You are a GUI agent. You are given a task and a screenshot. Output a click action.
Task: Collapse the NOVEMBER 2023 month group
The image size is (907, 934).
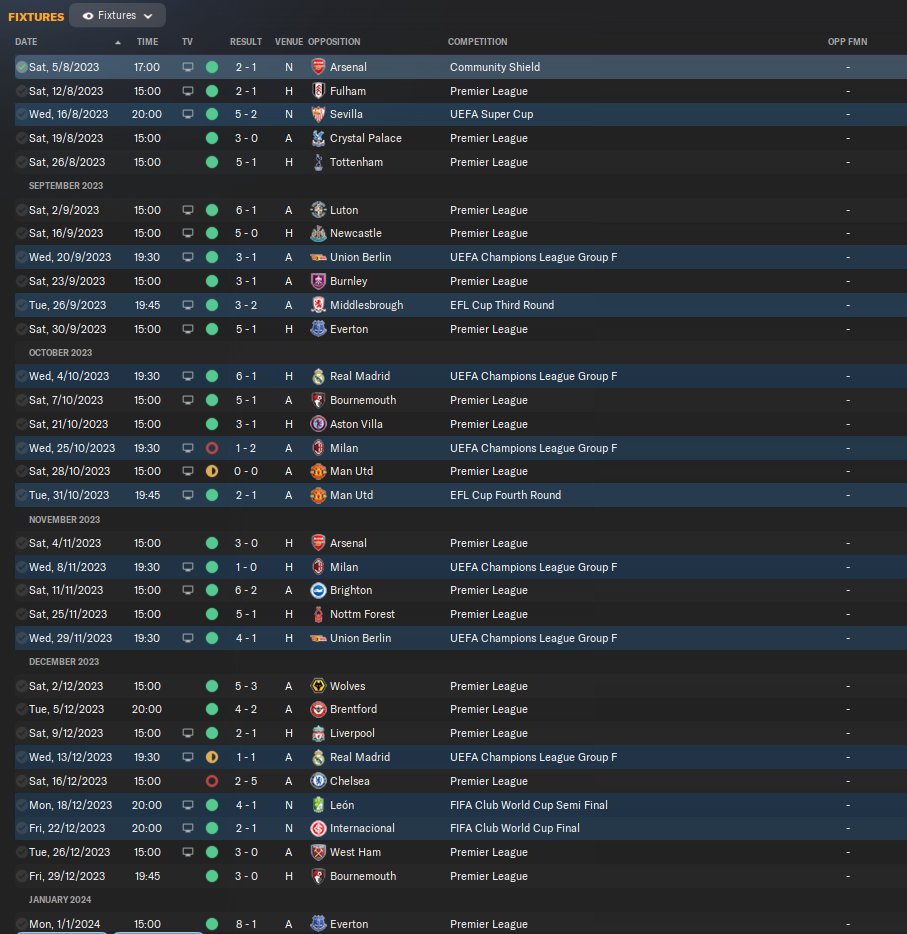[64, 519]
